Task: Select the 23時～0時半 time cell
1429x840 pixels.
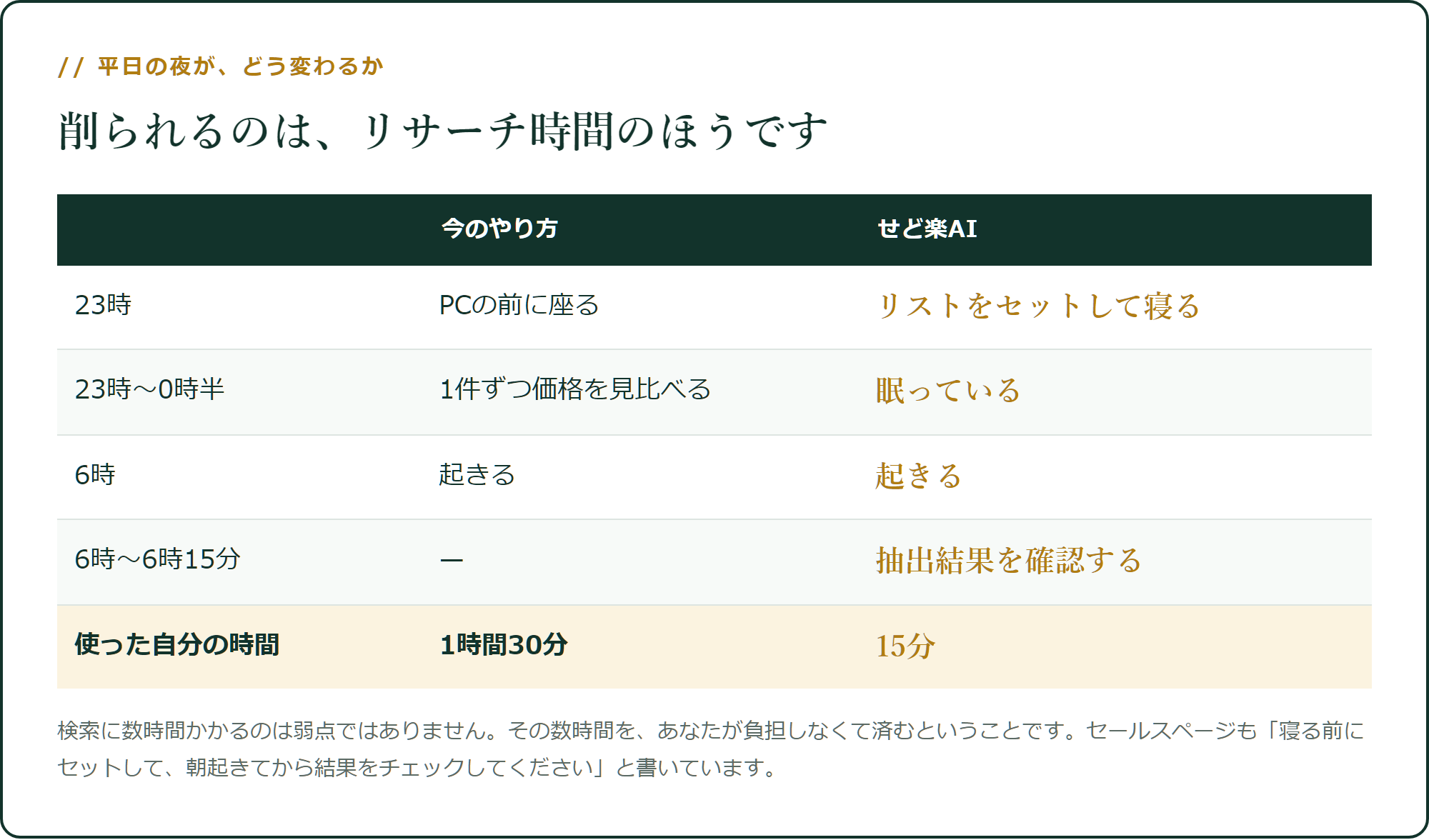Action: pos(149,389)
